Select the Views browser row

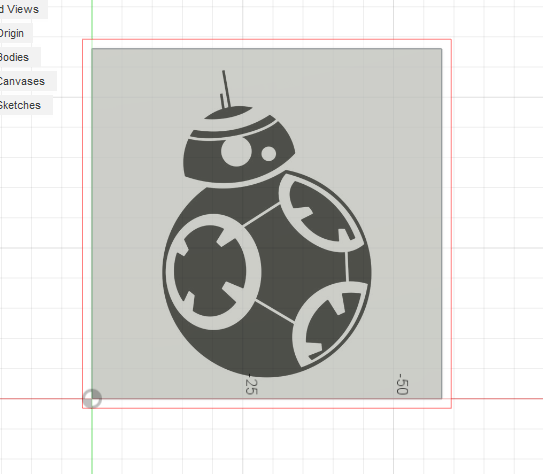pos(23,9)
